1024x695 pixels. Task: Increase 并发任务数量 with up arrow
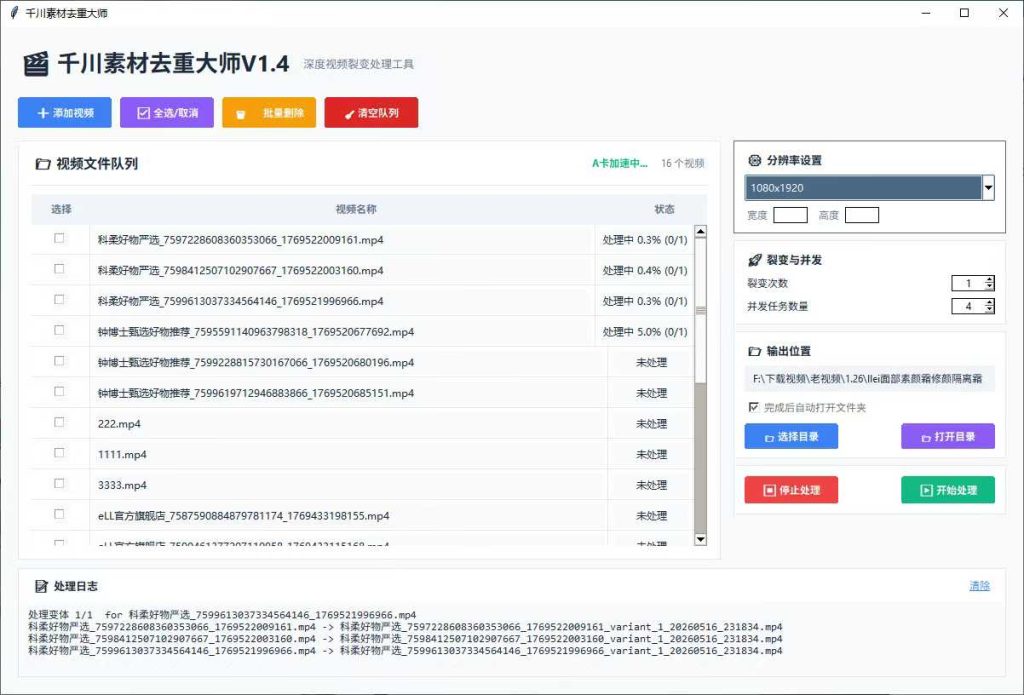point(989,302)
